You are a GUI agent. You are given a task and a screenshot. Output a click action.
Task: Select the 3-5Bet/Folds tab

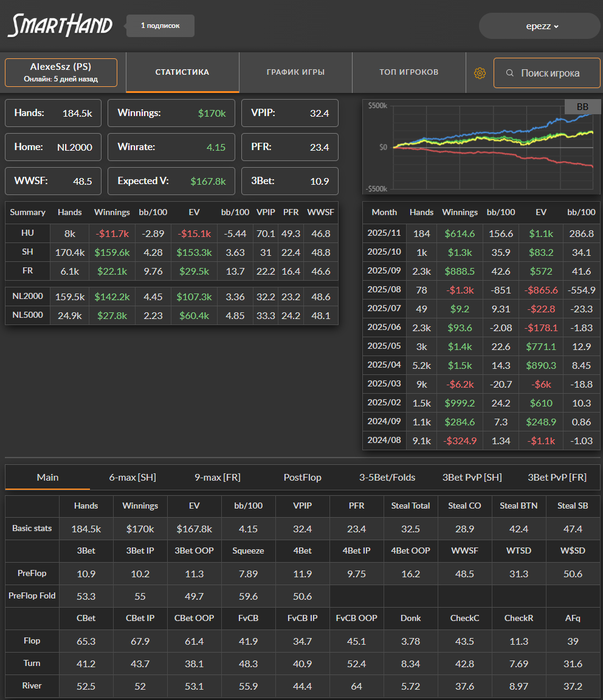click(x=388, y=477)
